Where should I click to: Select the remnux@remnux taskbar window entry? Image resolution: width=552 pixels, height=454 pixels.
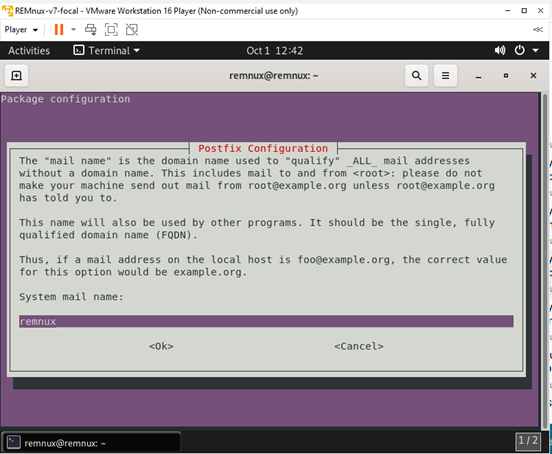tap(92, 442)
